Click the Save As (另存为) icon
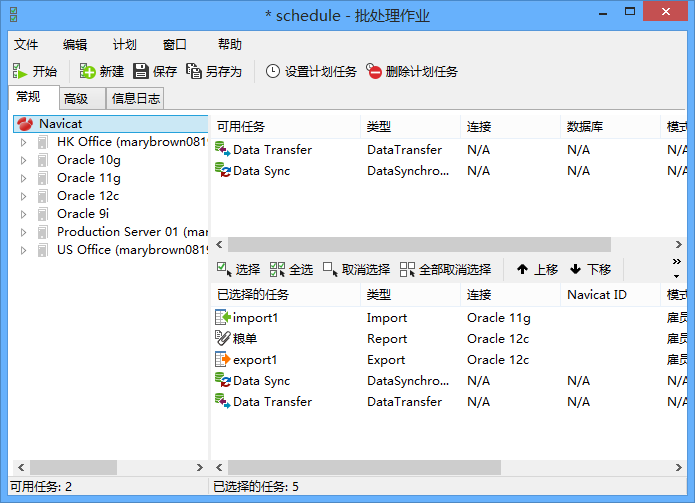The height and width of the screenshot is (503, 695). [194, 71]
